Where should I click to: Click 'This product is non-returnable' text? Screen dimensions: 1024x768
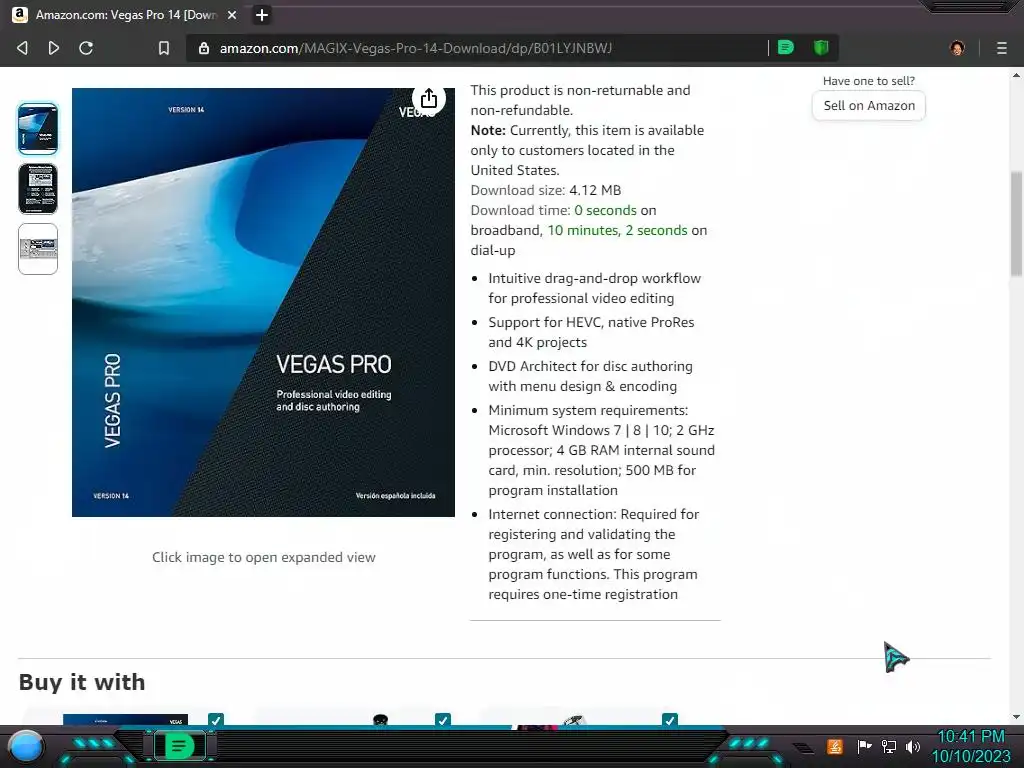pos(580,100)
